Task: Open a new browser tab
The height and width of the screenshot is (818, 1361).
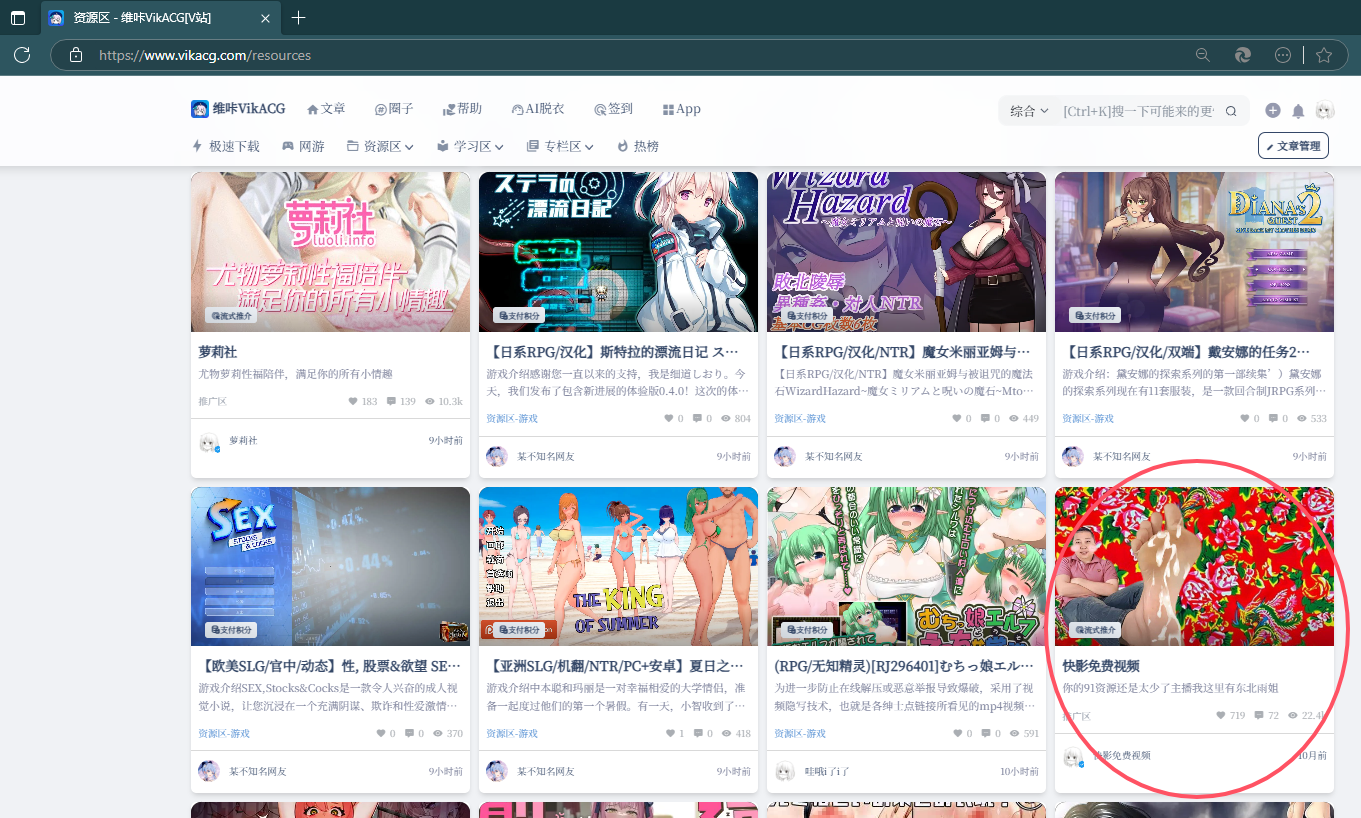Action: point(298,18)
